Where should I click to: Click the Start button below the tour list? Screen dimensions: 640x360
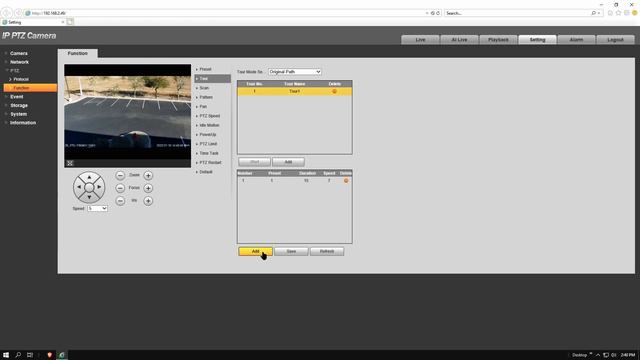click(254, 162)
